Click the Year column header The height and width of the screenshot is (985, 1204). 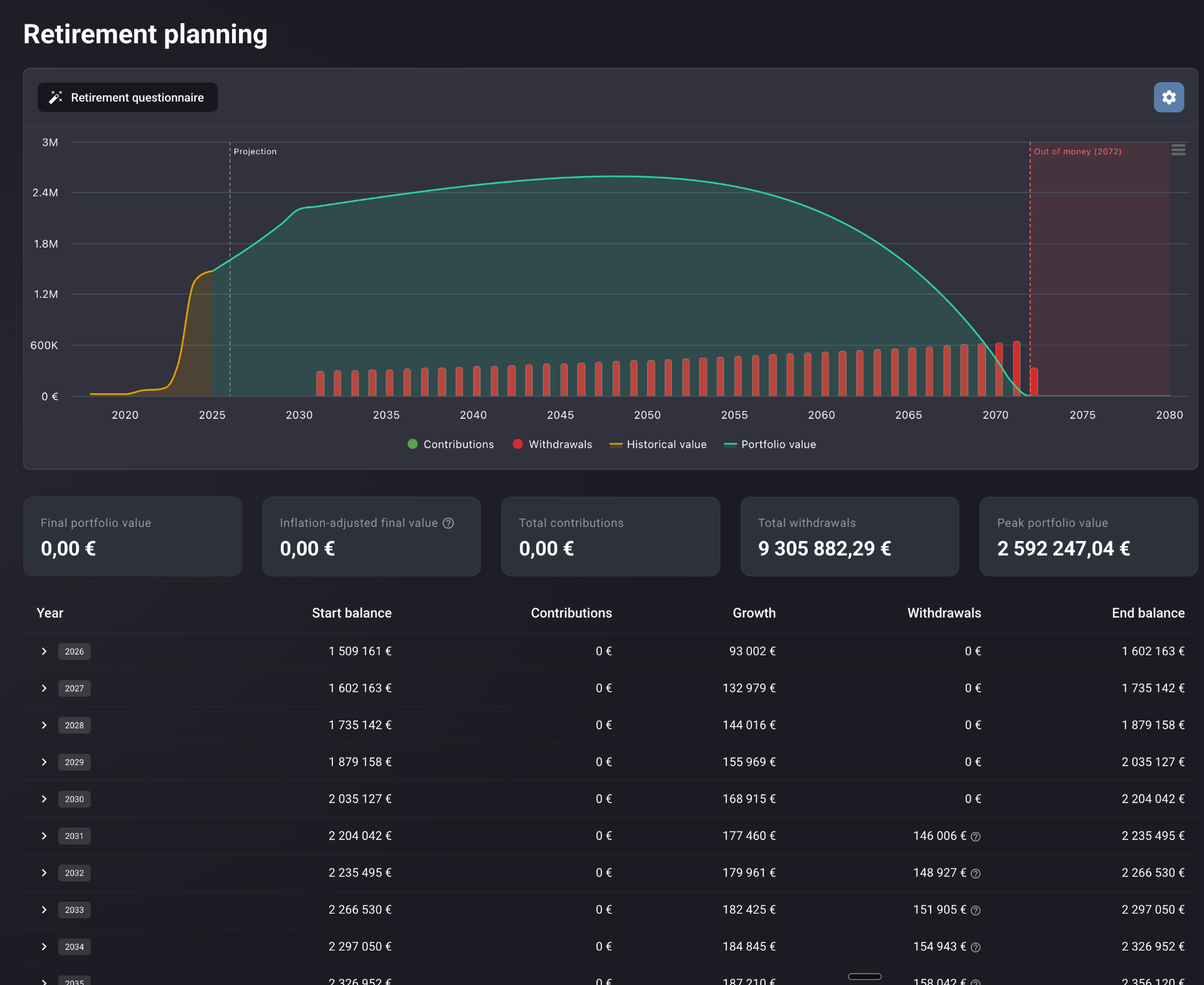coord(50,613)
